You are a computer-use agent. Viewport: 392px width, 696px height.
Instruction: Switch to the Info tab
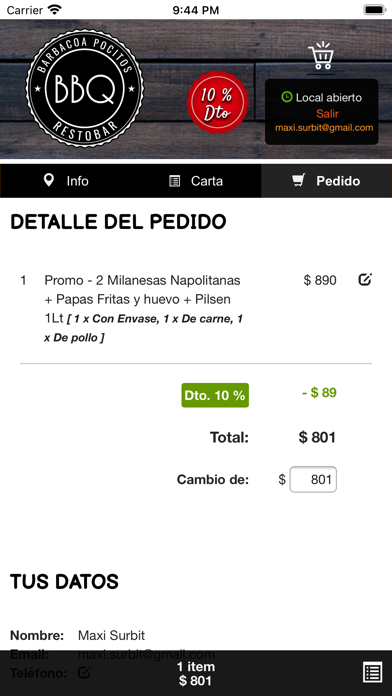click(66, 181)
